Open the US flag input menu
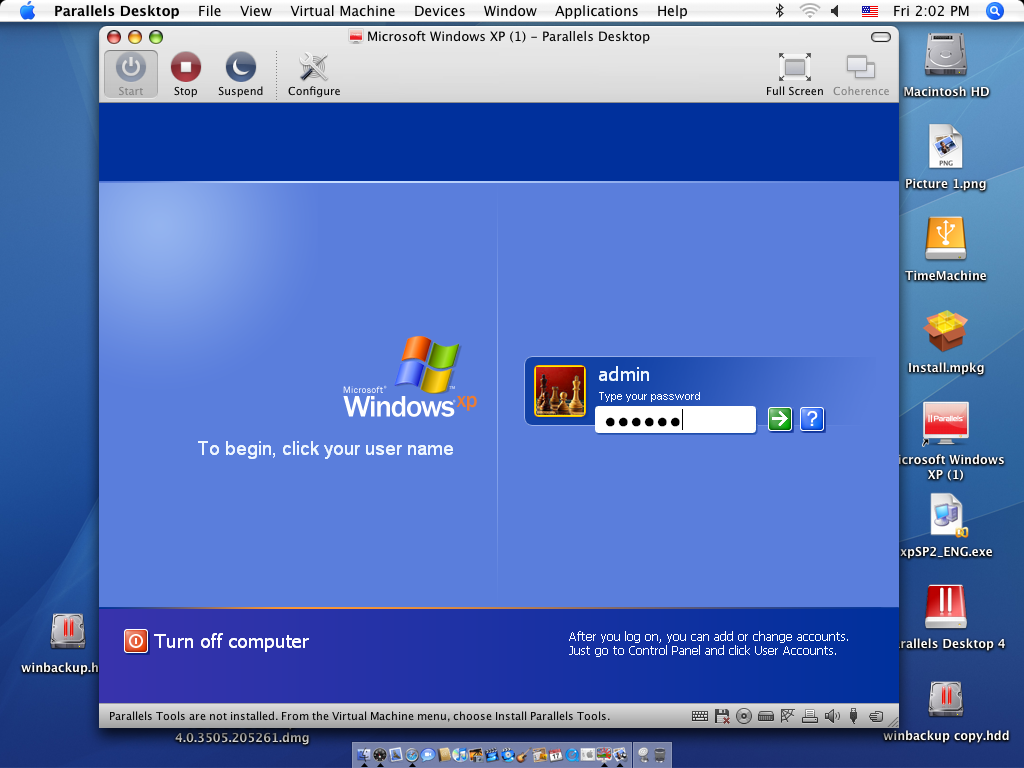Screen dimensions: 1024x768 coord(869,11)
